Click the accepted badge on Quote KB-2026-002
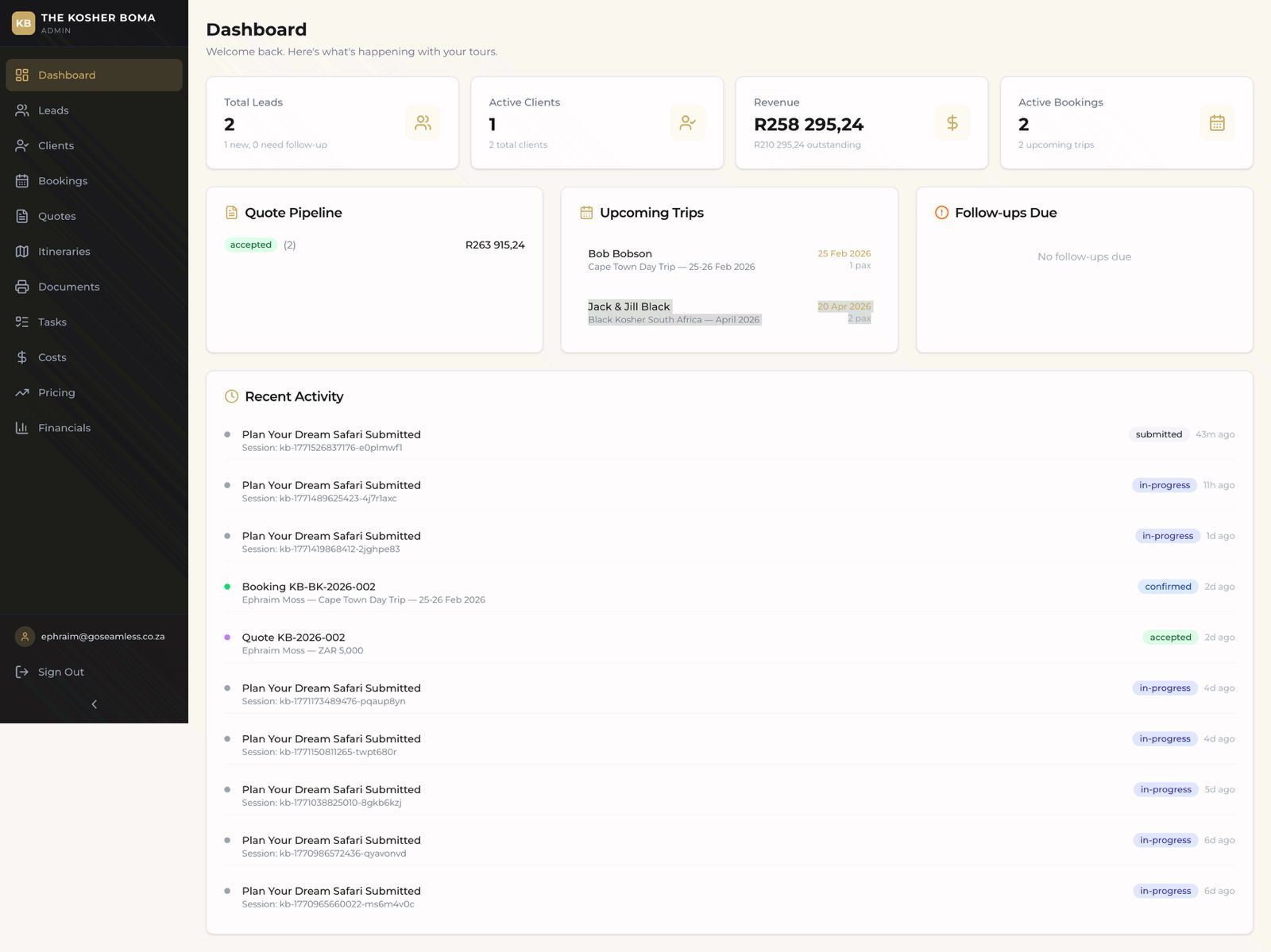 coord(1169,637)
